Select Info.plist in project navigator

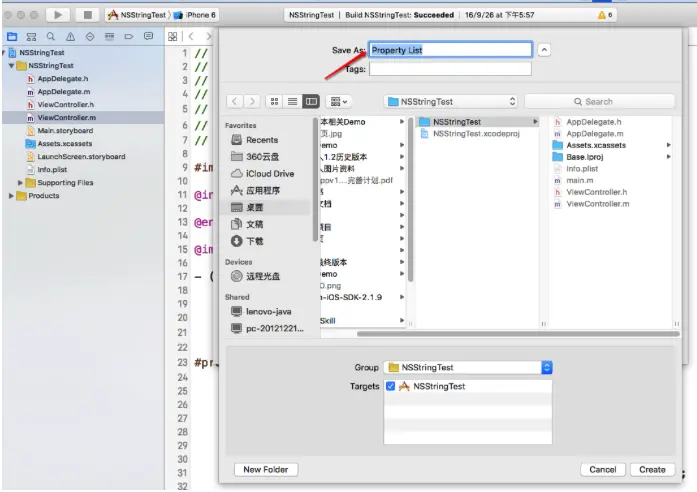coord(52,169)
